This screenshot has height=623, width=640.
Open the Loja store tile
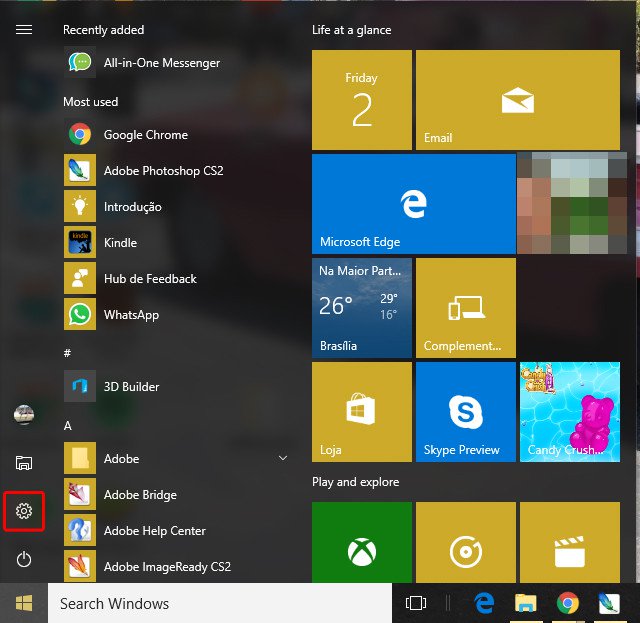tap(362, 412)
